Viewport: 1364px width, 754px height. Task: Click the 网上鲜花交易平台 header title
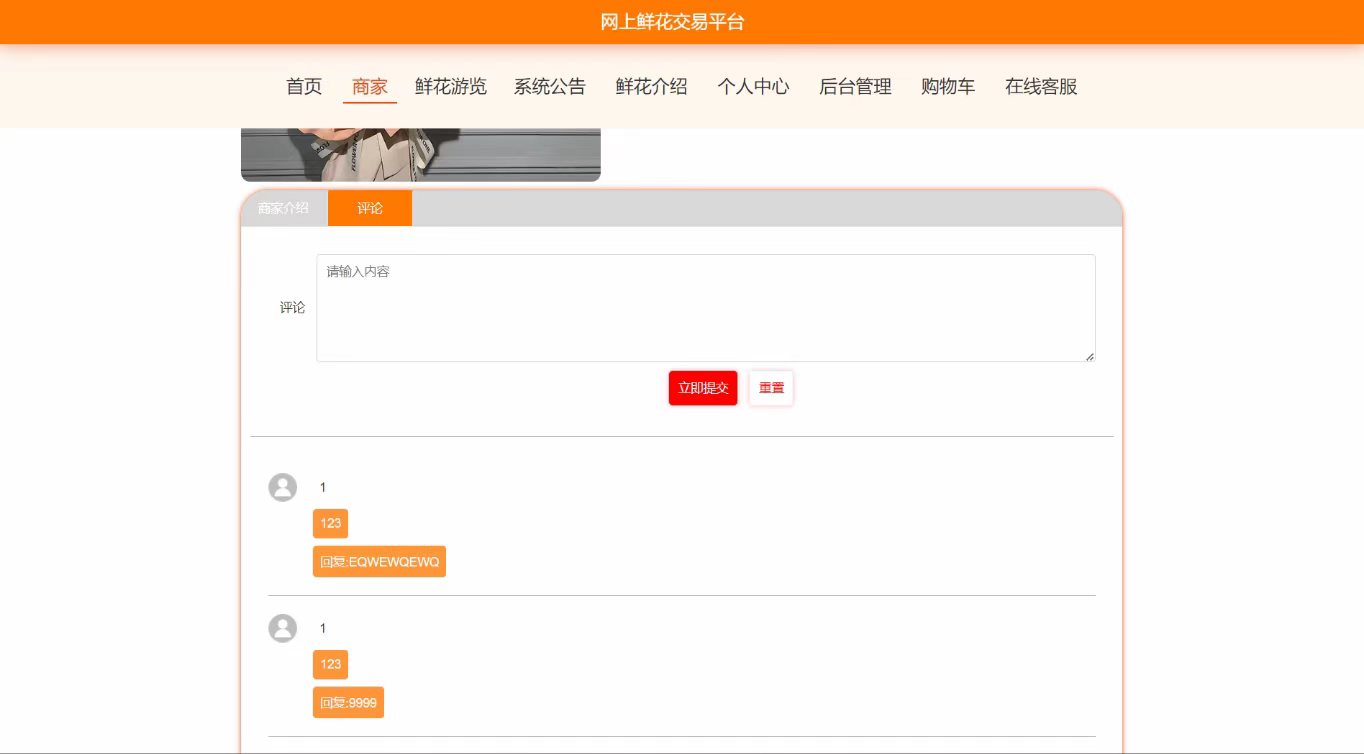pos(672,22)
